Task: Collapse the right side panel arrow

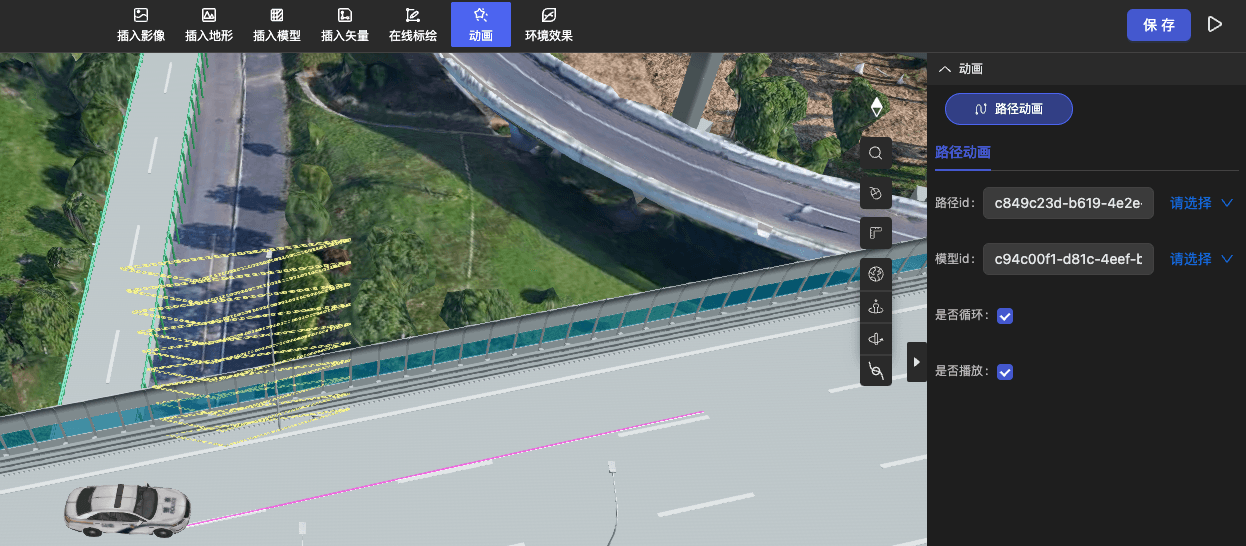Action: [x=917, y=362]
